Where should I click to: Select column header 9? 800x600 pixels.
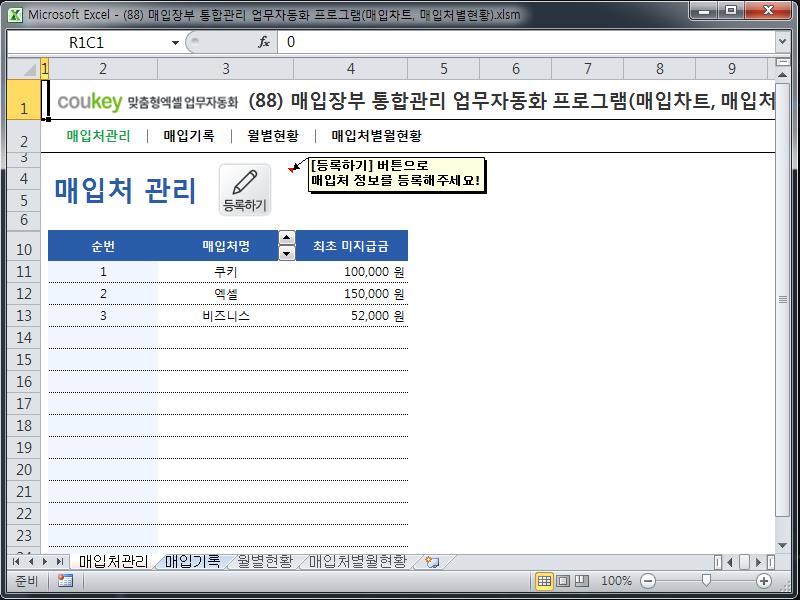[732, 68]
